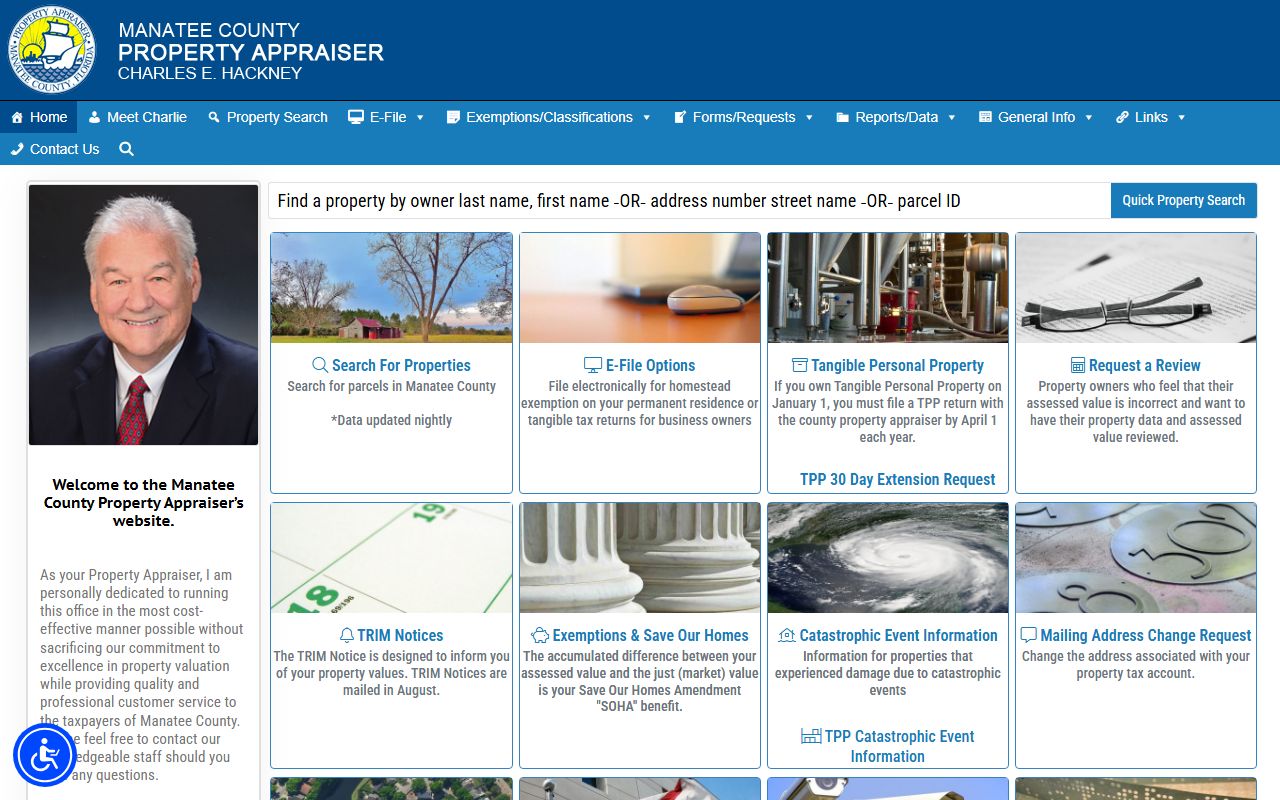1280x800 pixels.
Task: Click calculator icon beside Request a Review
Action: (x=1078, y=365)
